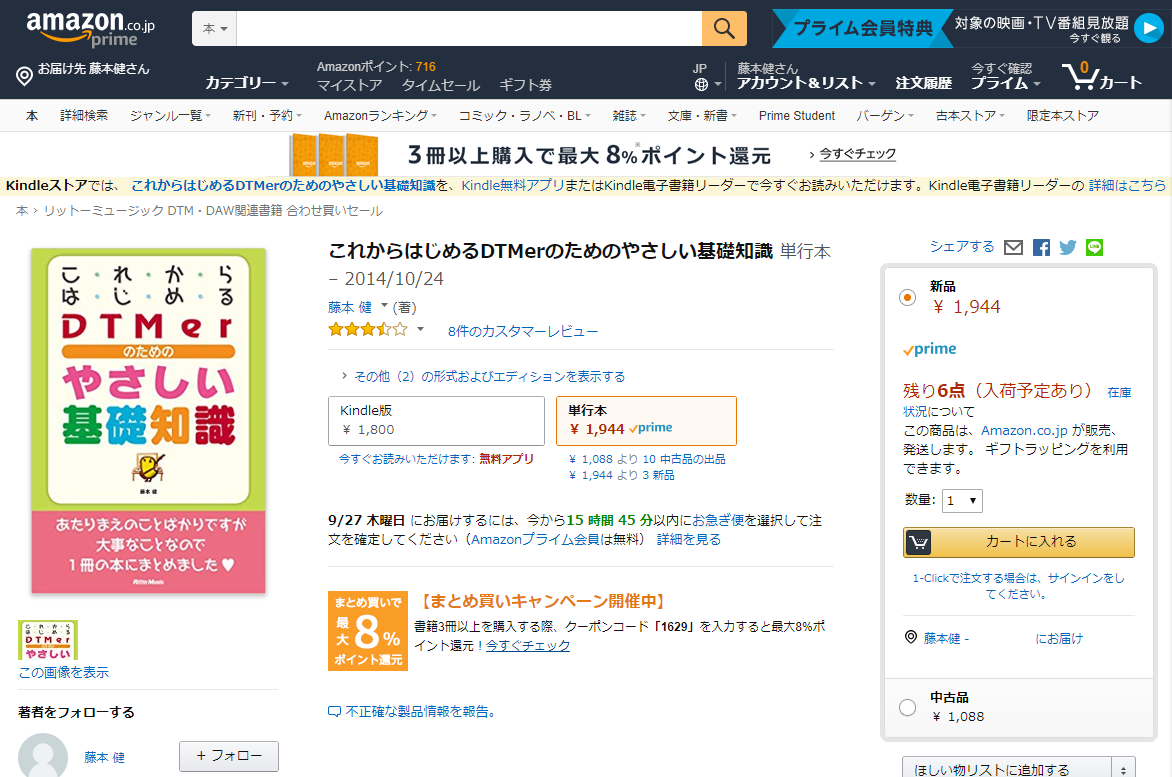Open マイストア in the header
Image resolution: width=1172 pixels, height=777 pixels.
point(350,85)
